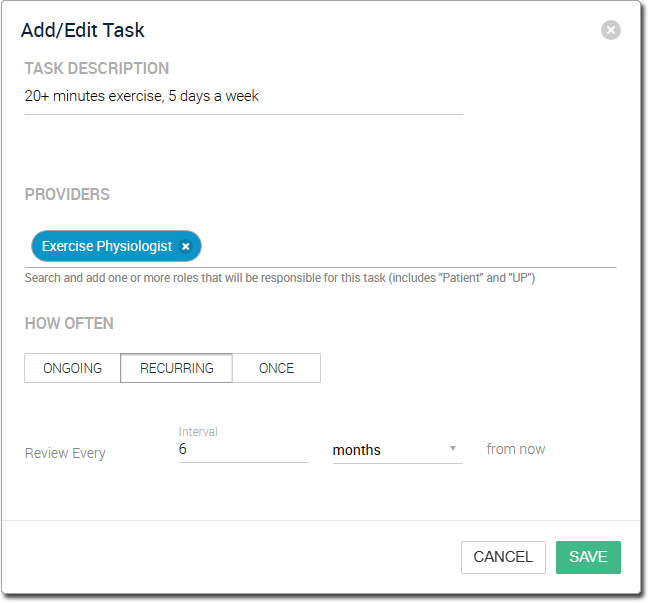Click the 'from now' text

[x=516, y=449]
